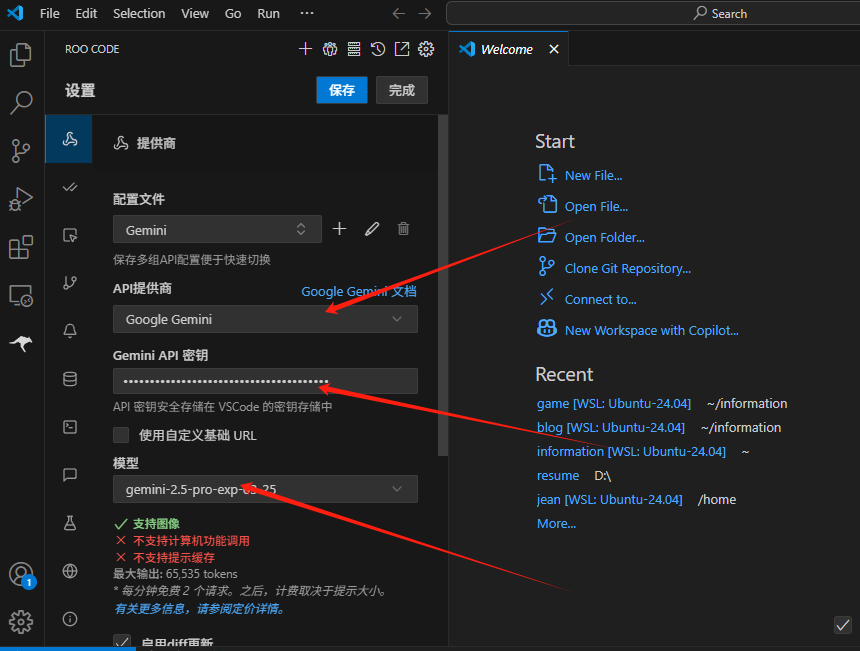860x651 pixels.
Task: Open the View menu
Action: click(x=195, y=14)
